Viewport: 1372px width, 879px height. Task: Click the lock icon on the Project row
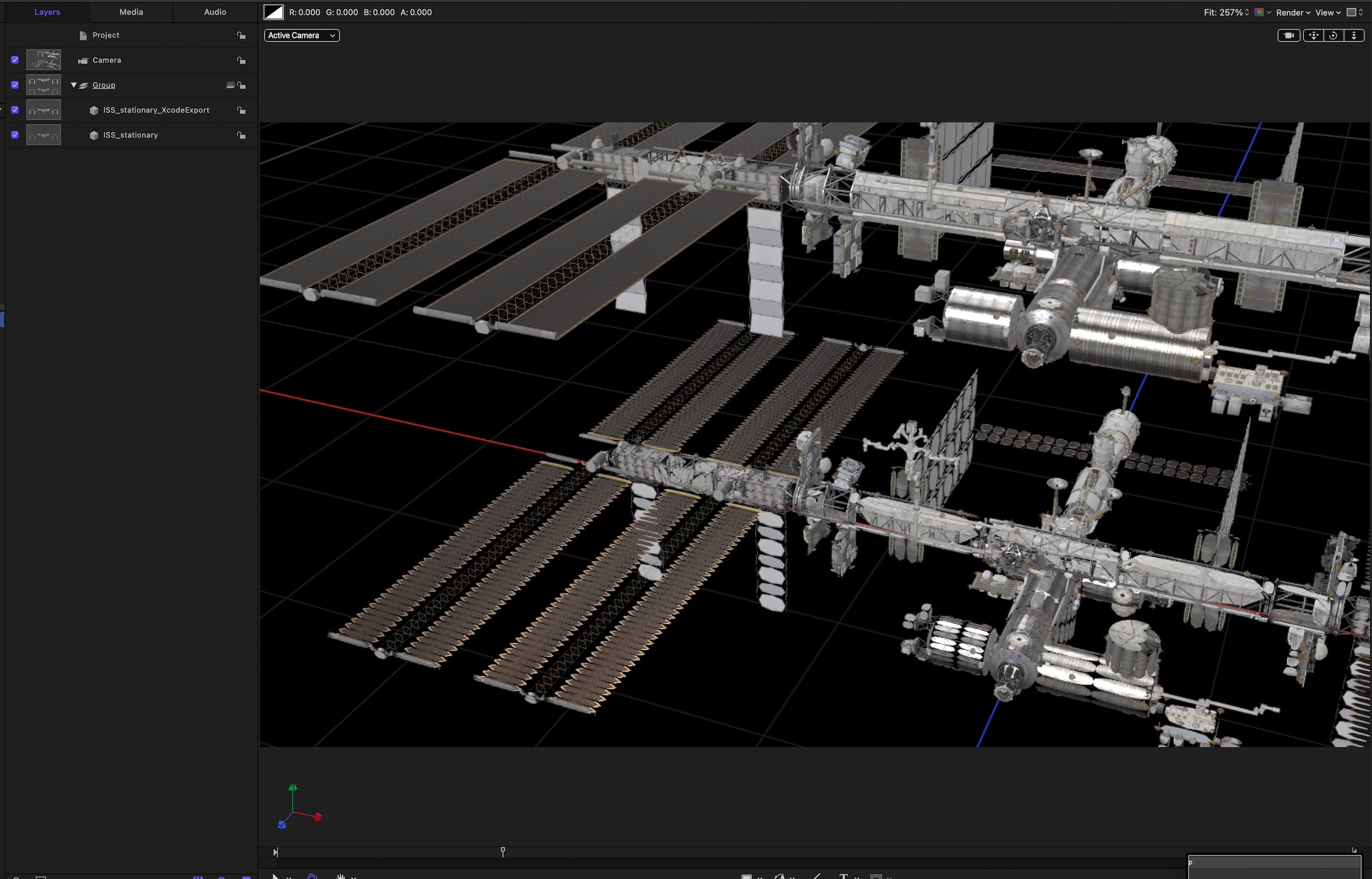click(x=241, y=35)
